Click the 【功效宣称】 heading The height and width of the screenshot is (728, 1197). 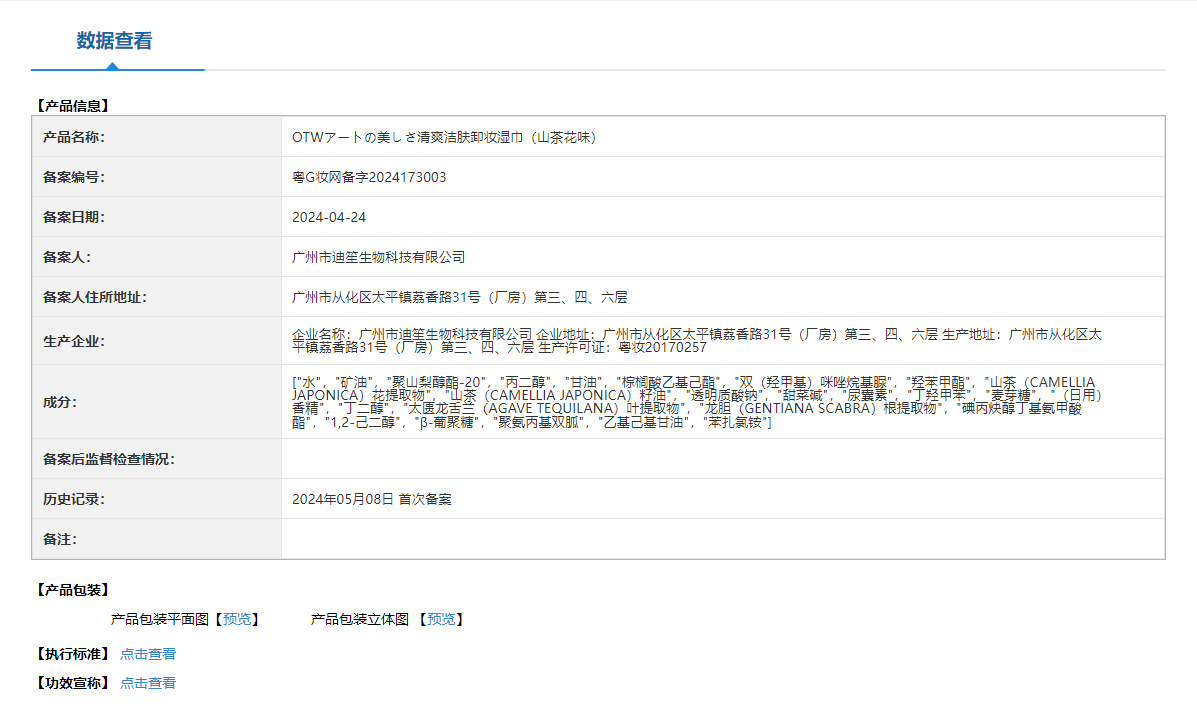tap(73, 683)
